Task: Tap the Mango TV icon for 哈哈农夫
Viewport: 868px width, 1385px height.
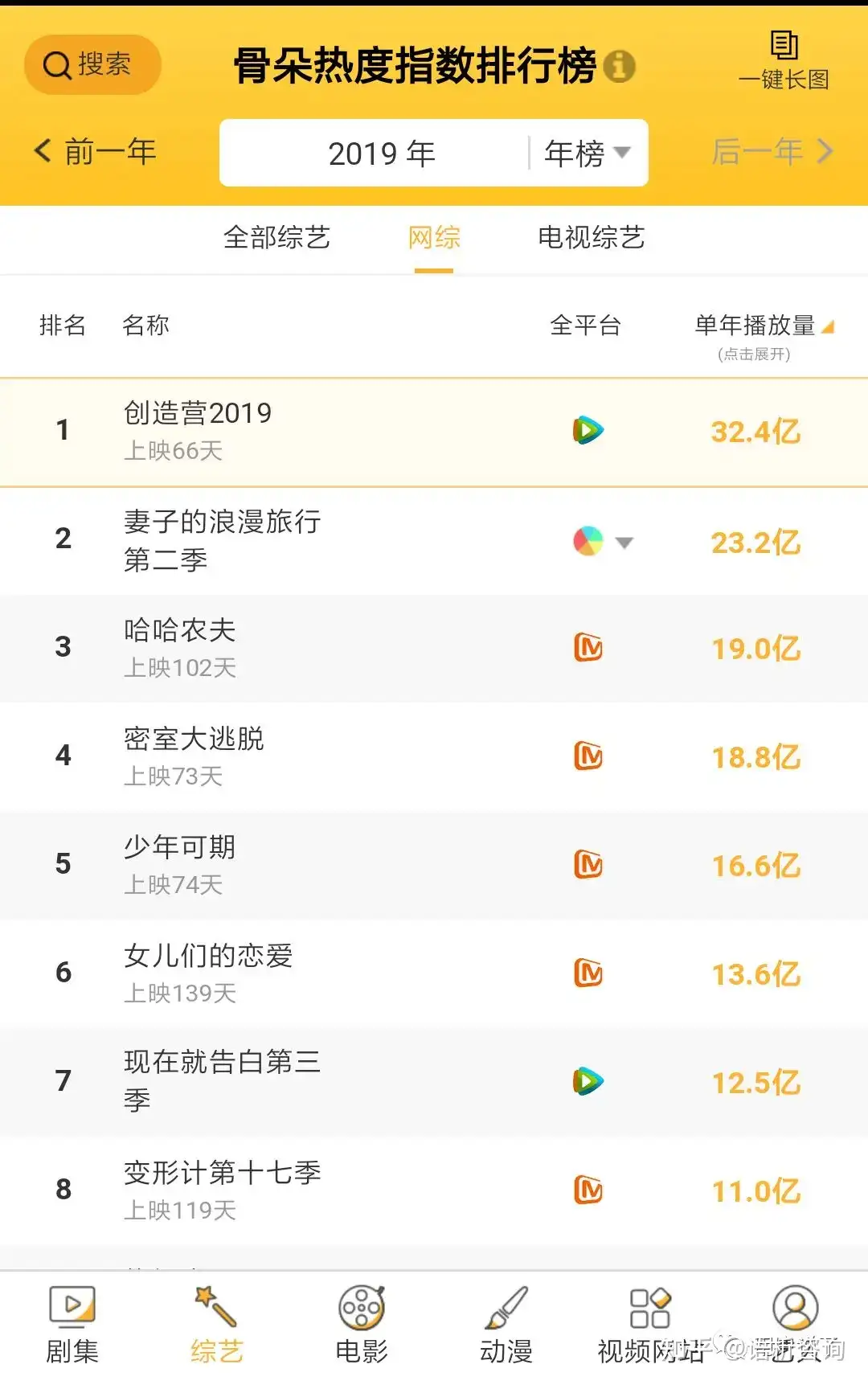Action: pyautogui.click(x=588, y=648)
